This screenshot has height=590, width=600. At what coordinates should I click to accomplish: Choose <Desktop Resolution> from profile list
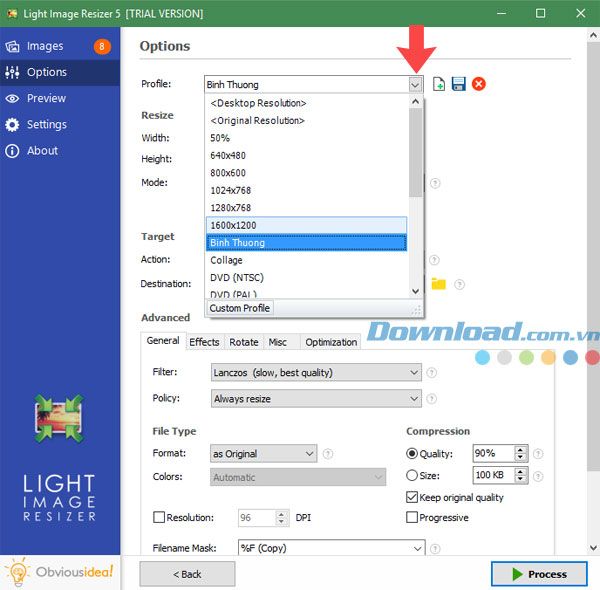[x=307, y=103]
